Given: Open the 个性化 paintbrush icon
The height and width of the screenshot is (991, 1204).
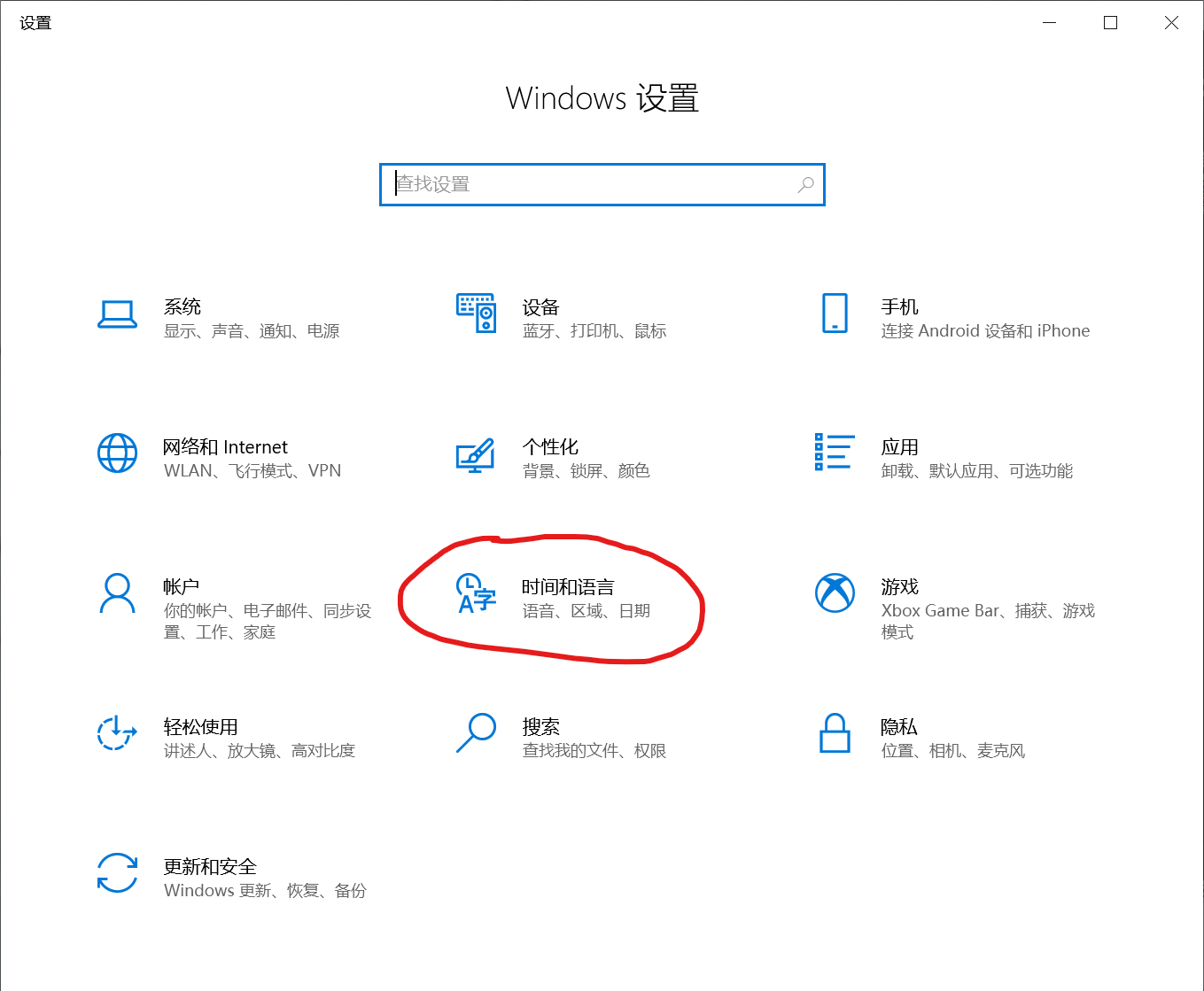Looking at the screenshot, I should tap(476, 454).
